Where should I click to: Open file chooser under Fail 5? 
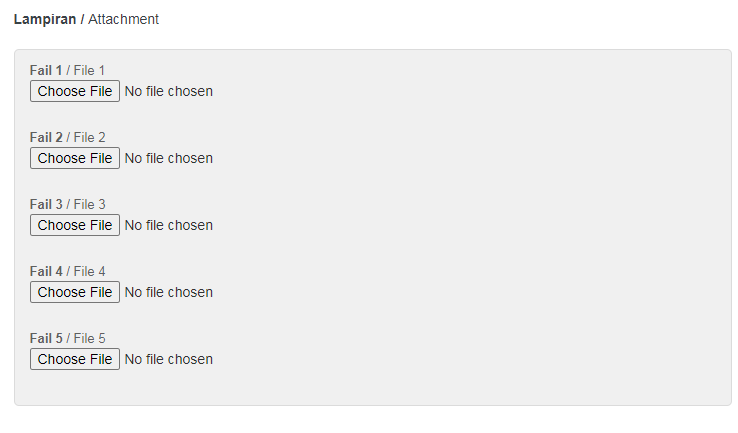(x=75, y=359)
